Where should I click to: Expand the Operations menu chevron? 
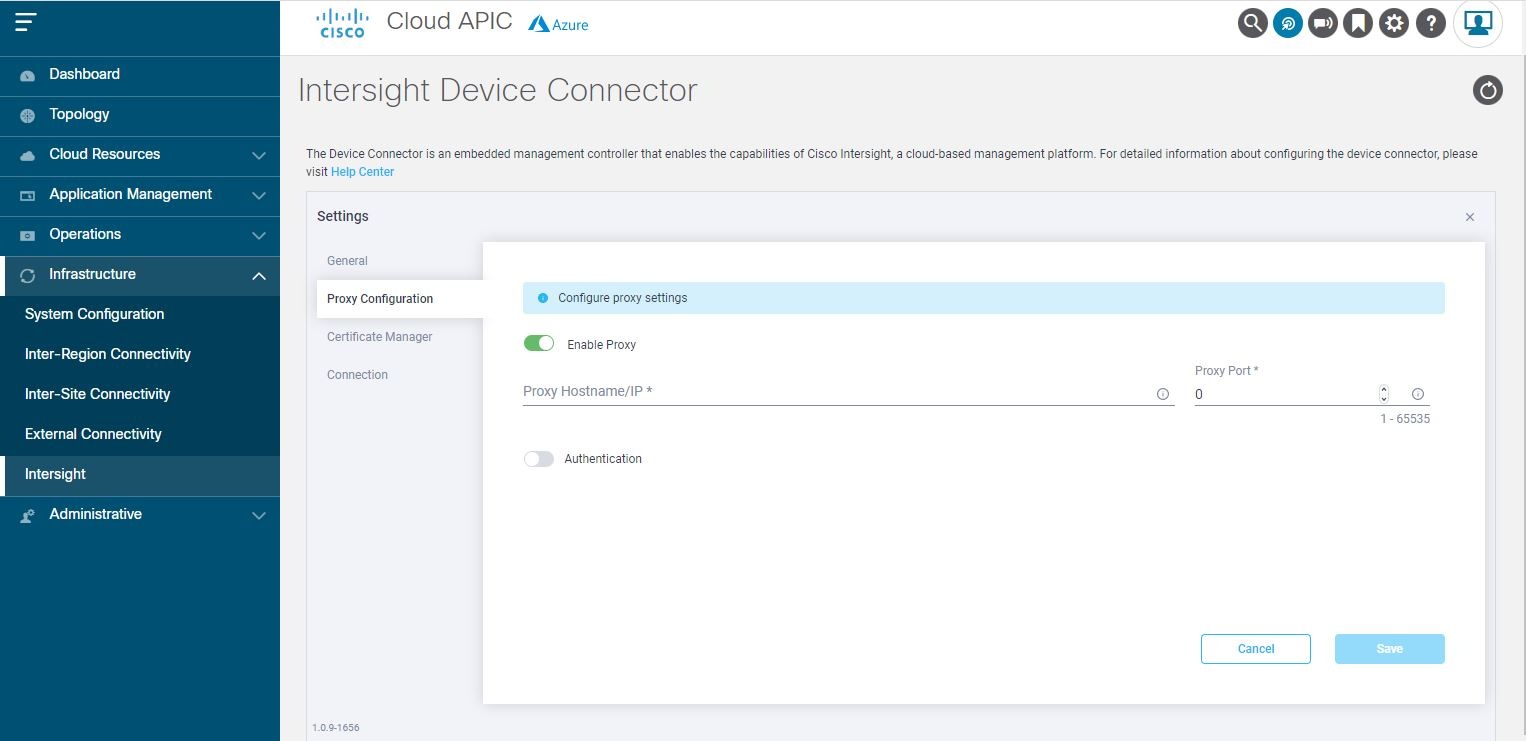[x=259, y=236]
